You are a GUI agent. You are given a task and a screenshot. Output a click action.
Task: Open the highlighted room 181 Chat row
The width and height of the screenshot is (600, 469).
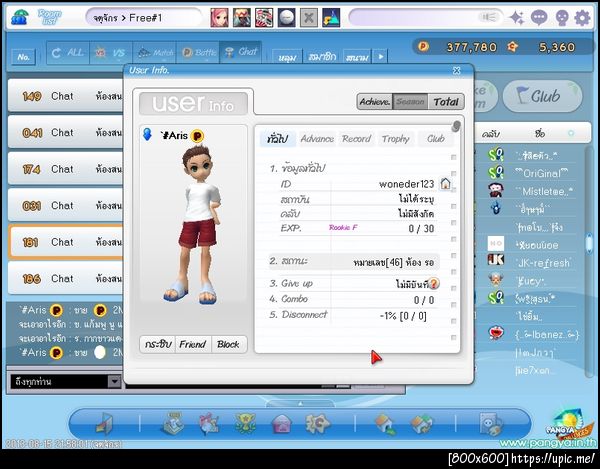tap(66, 242)
